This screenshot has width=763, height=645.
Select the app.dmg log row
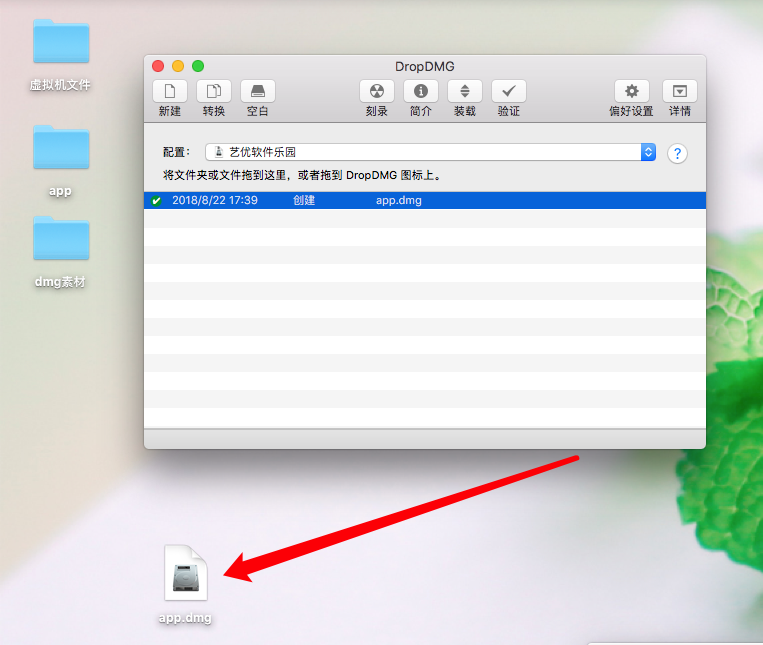click(x=425, y=200)
